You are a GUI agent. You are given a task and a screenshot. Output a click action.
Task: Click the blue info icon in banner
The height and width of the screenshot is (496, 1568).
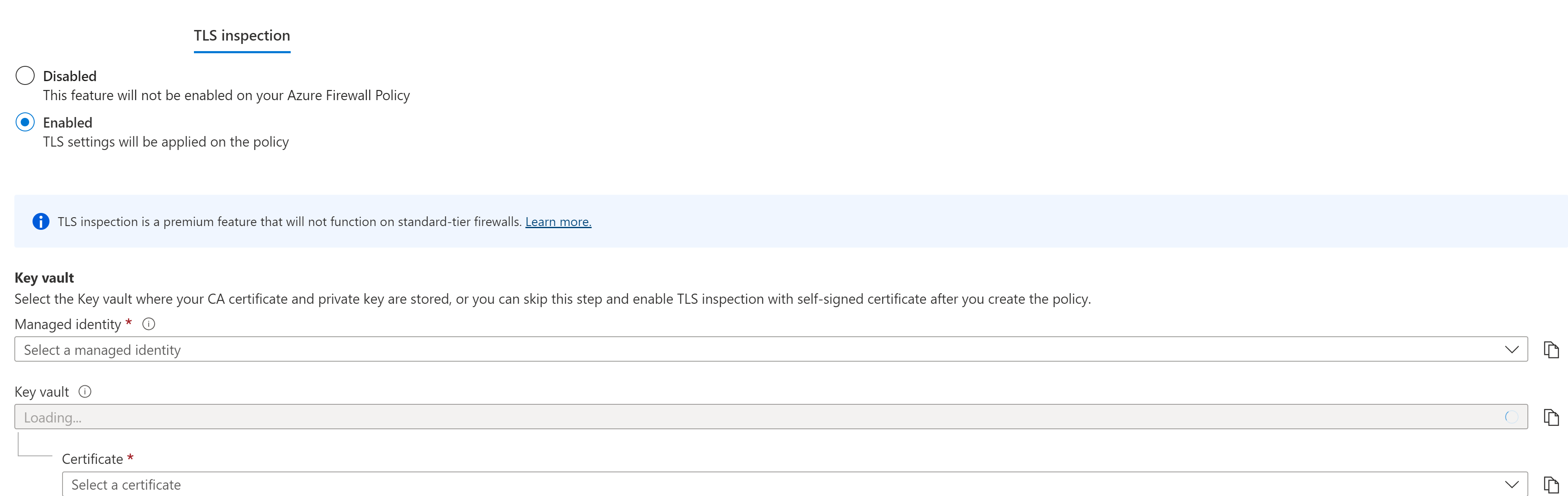[41, 221]
